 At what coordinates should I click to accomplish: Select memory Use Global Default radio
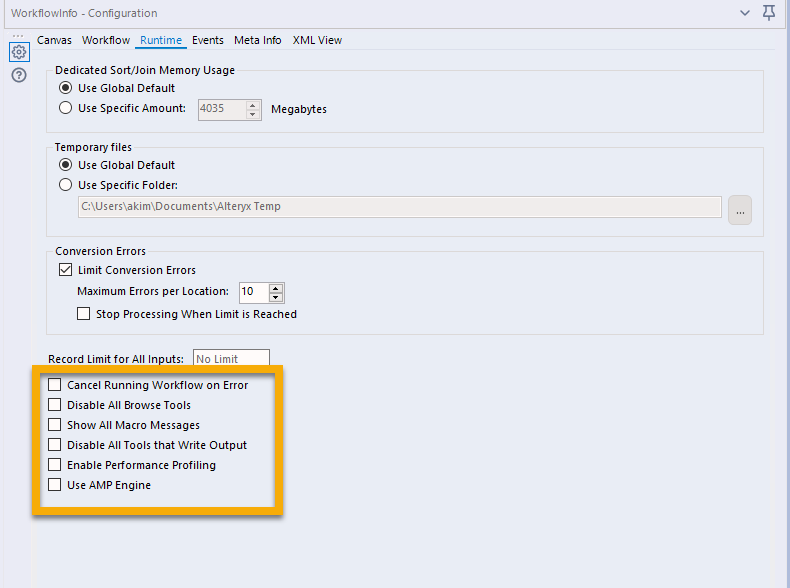click(65, 88)
